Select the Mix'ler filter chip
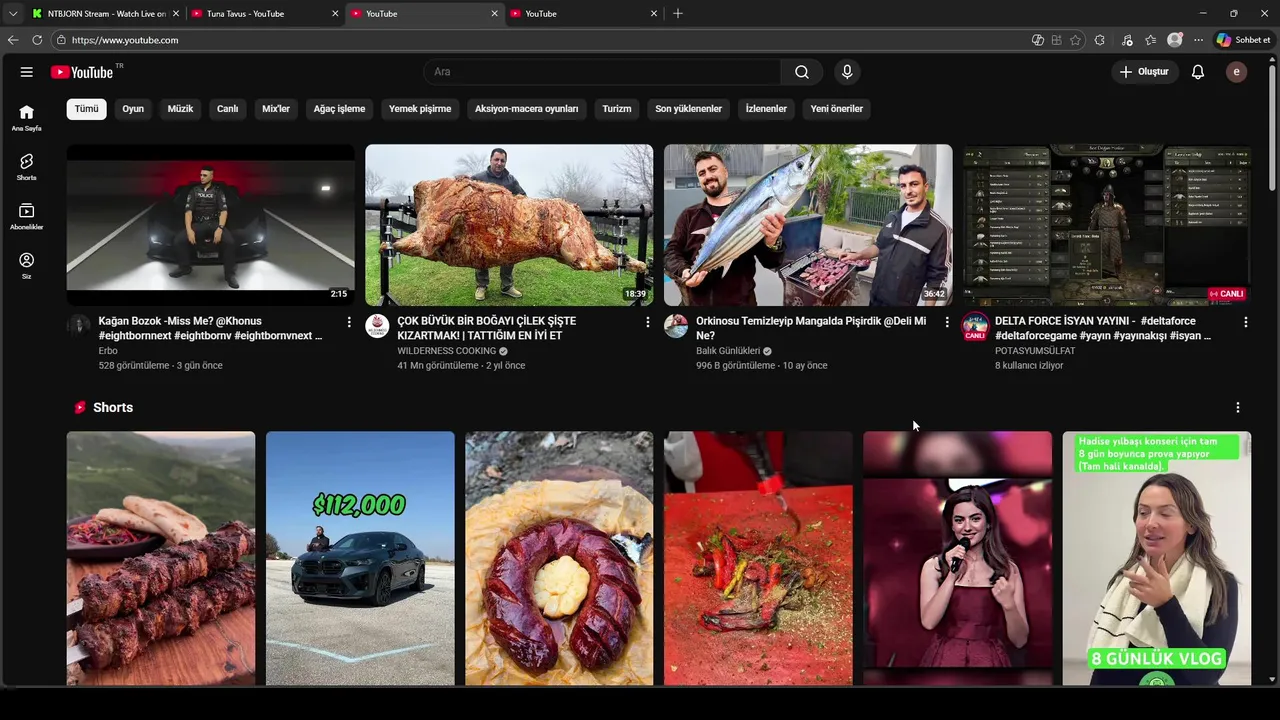The width and height of the screenshot is (1280, 720). (276, 109)
